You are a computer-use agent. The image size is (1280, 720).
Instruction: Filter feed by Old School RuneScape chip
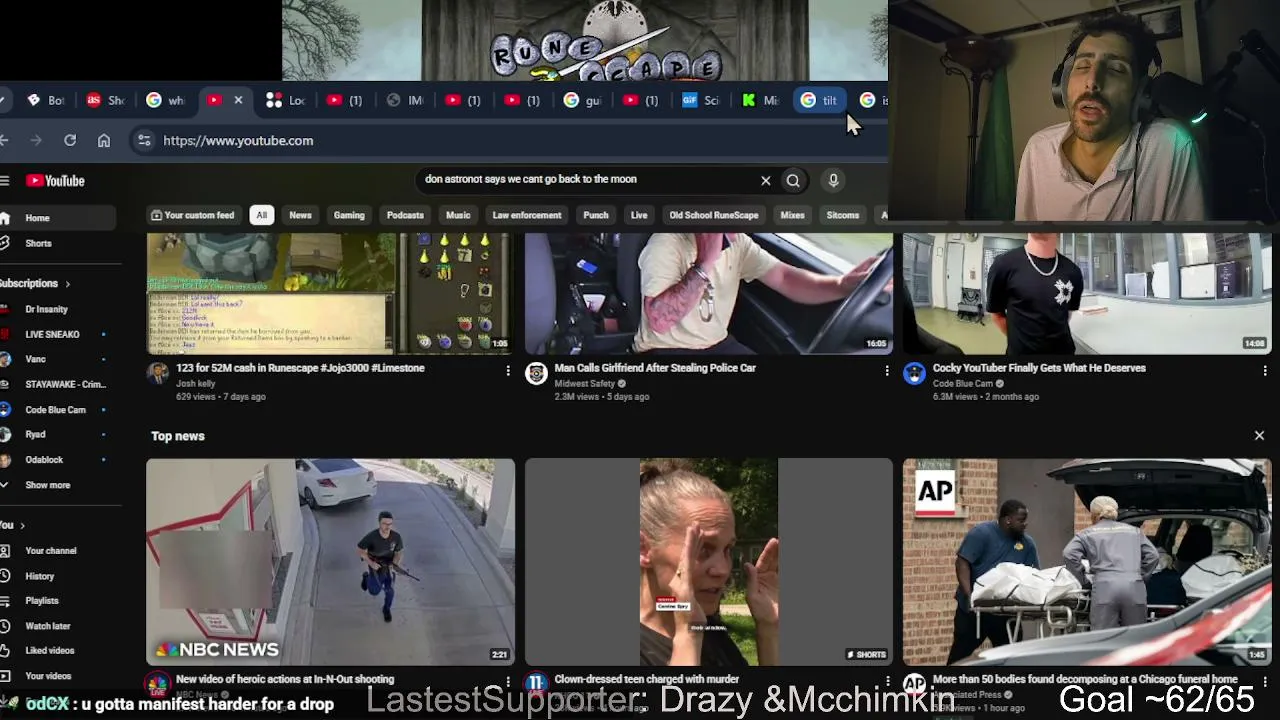point(714,215)
